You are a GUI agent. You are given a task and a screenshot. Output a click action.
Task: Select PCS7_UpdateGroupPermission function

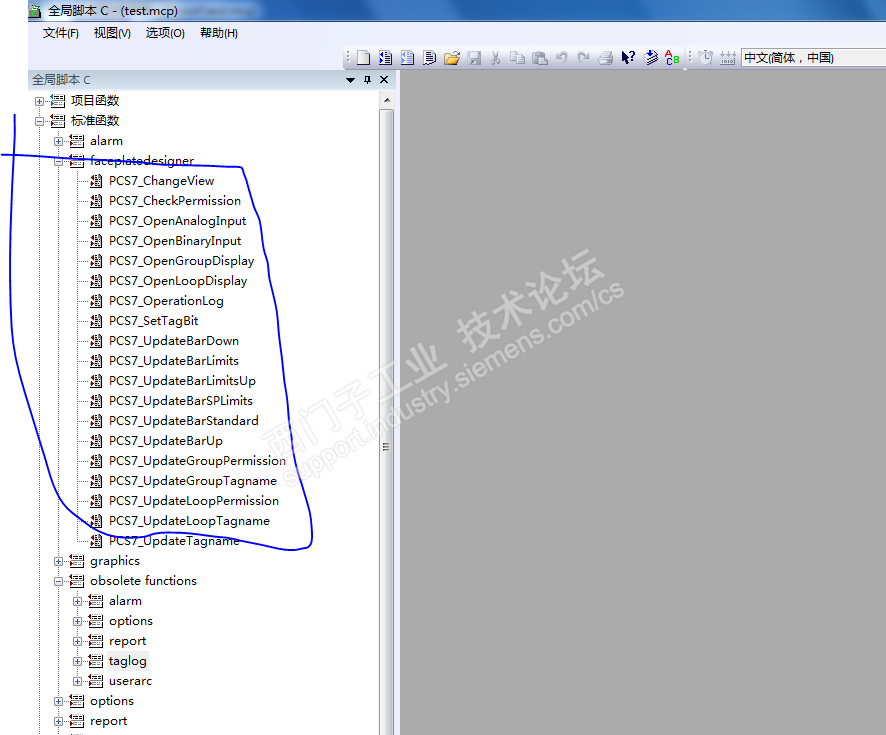pyautogui.click(x=197, y=461)
